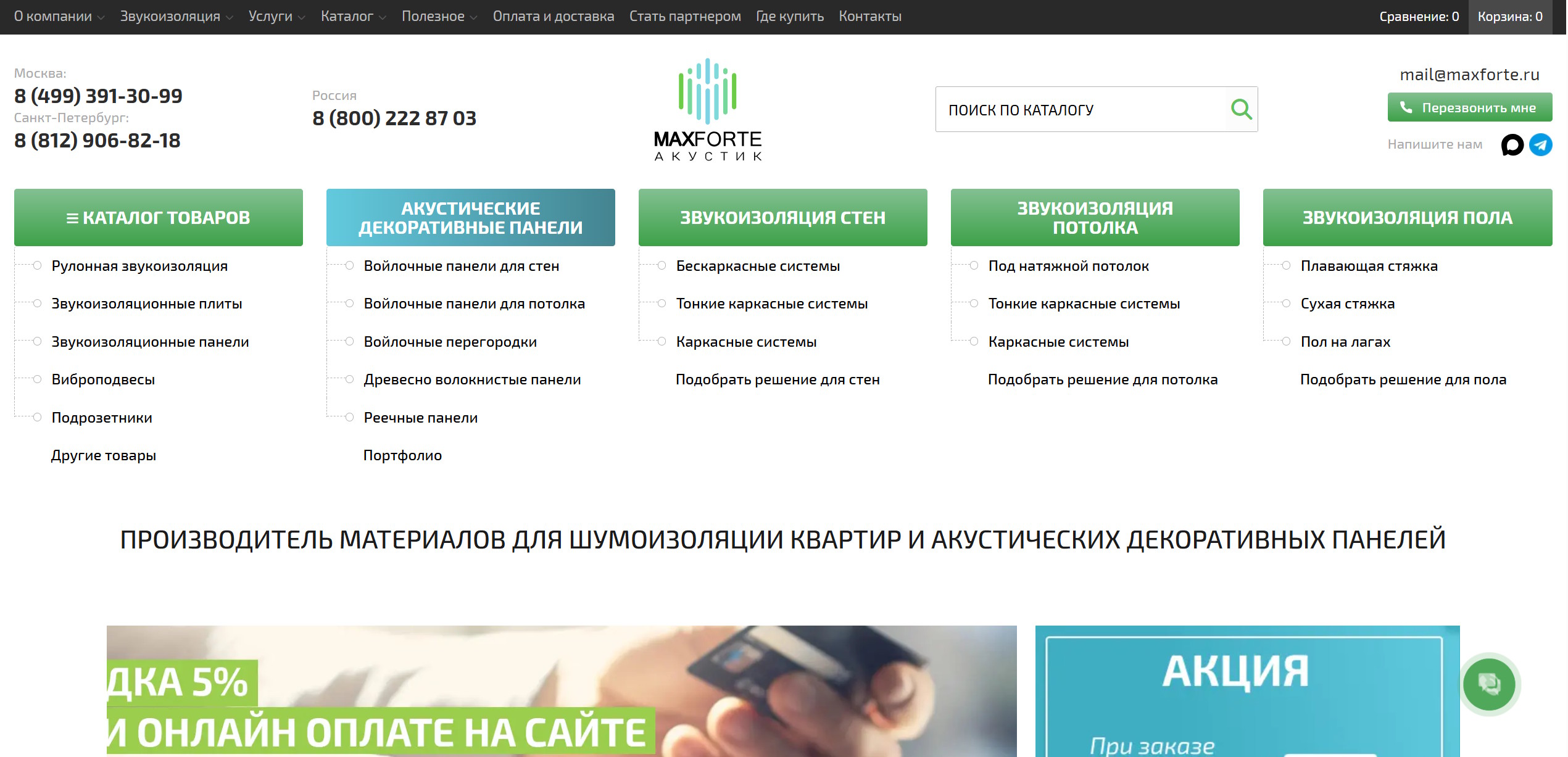The image size is (1568, 757).
Task: Click the MAXFORTE logo
Action: coord(708,110)
